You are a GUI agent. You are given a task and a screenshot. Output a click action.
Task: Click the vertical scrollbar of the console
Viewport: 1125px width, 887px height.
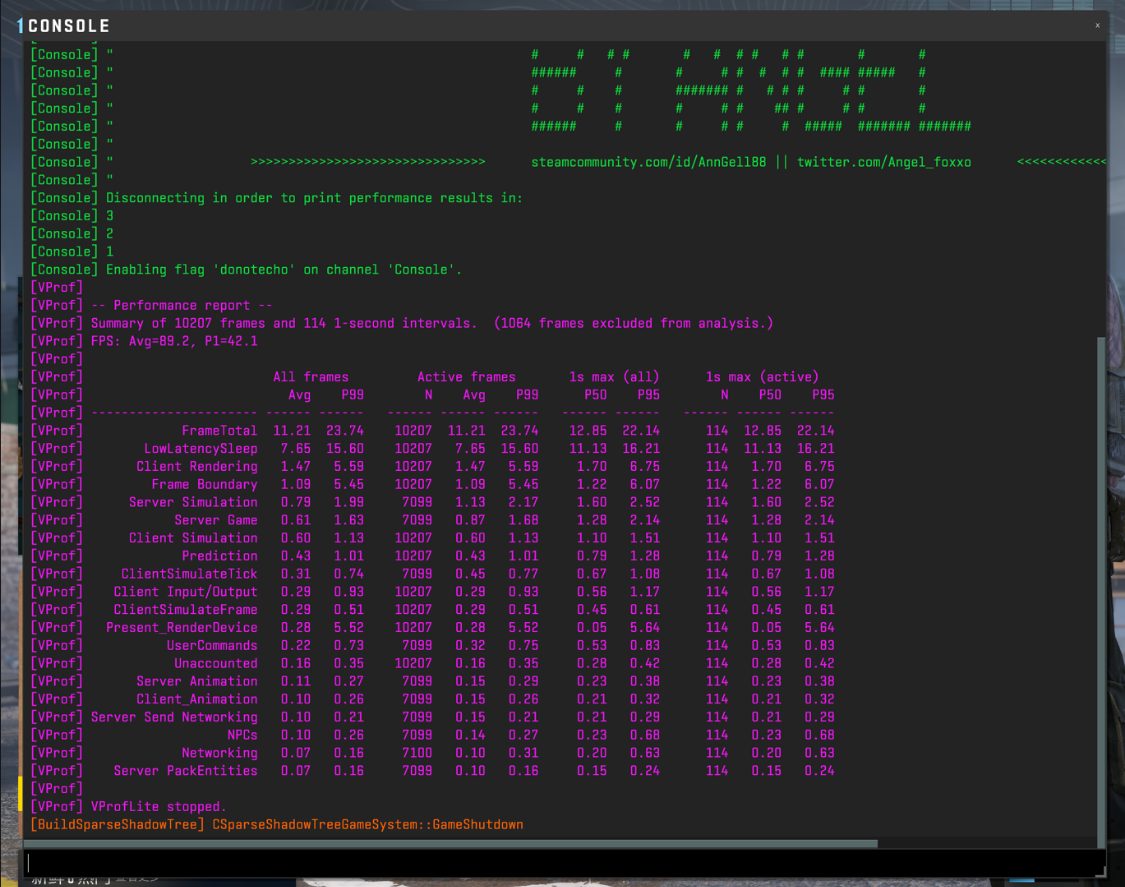tap(1101, 591)
